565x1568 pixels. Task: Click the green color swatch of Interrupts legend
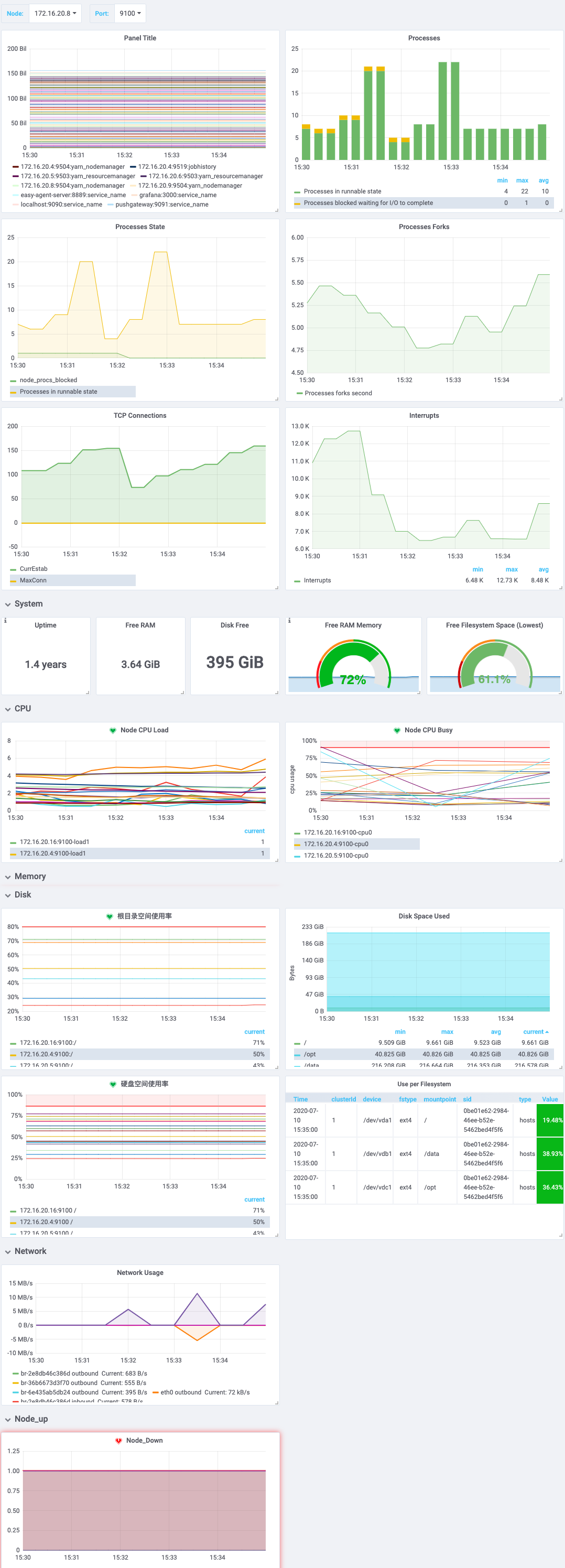[297, 581]
